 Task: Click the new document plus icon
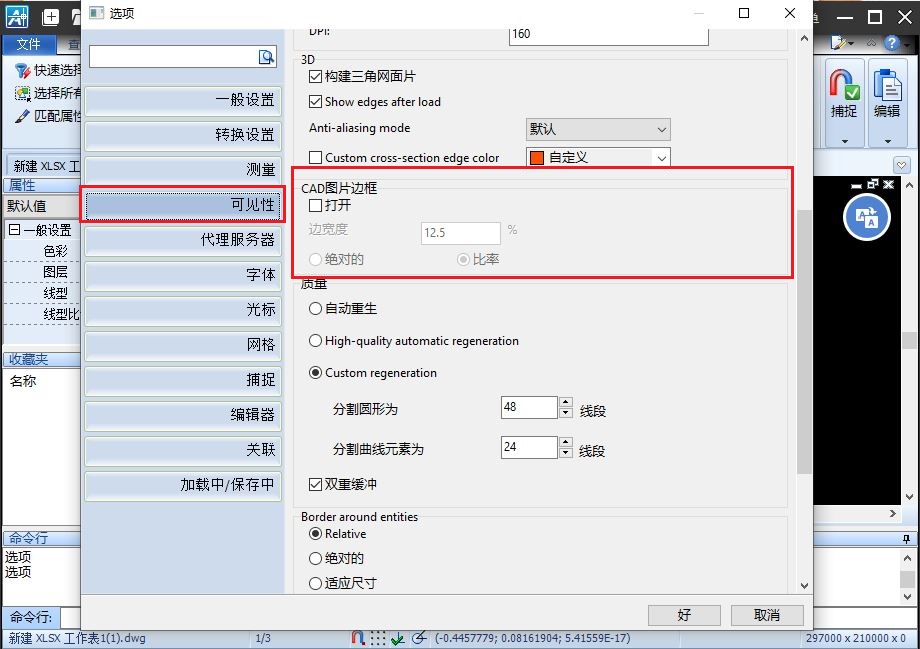tap(50, 17)
